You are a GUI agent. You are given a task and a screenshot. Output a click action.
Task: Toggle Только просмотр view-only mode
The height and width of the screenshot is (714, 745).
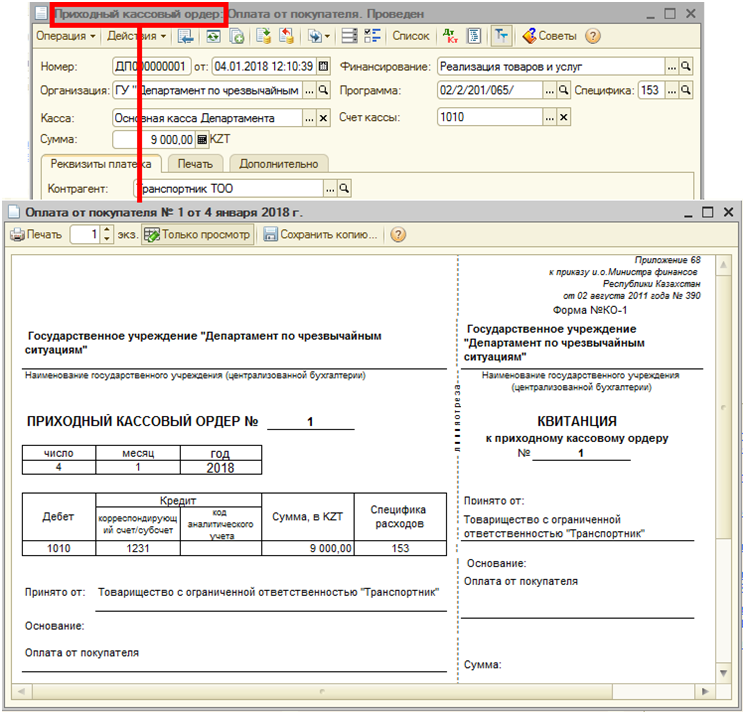(x=197, y=235)
